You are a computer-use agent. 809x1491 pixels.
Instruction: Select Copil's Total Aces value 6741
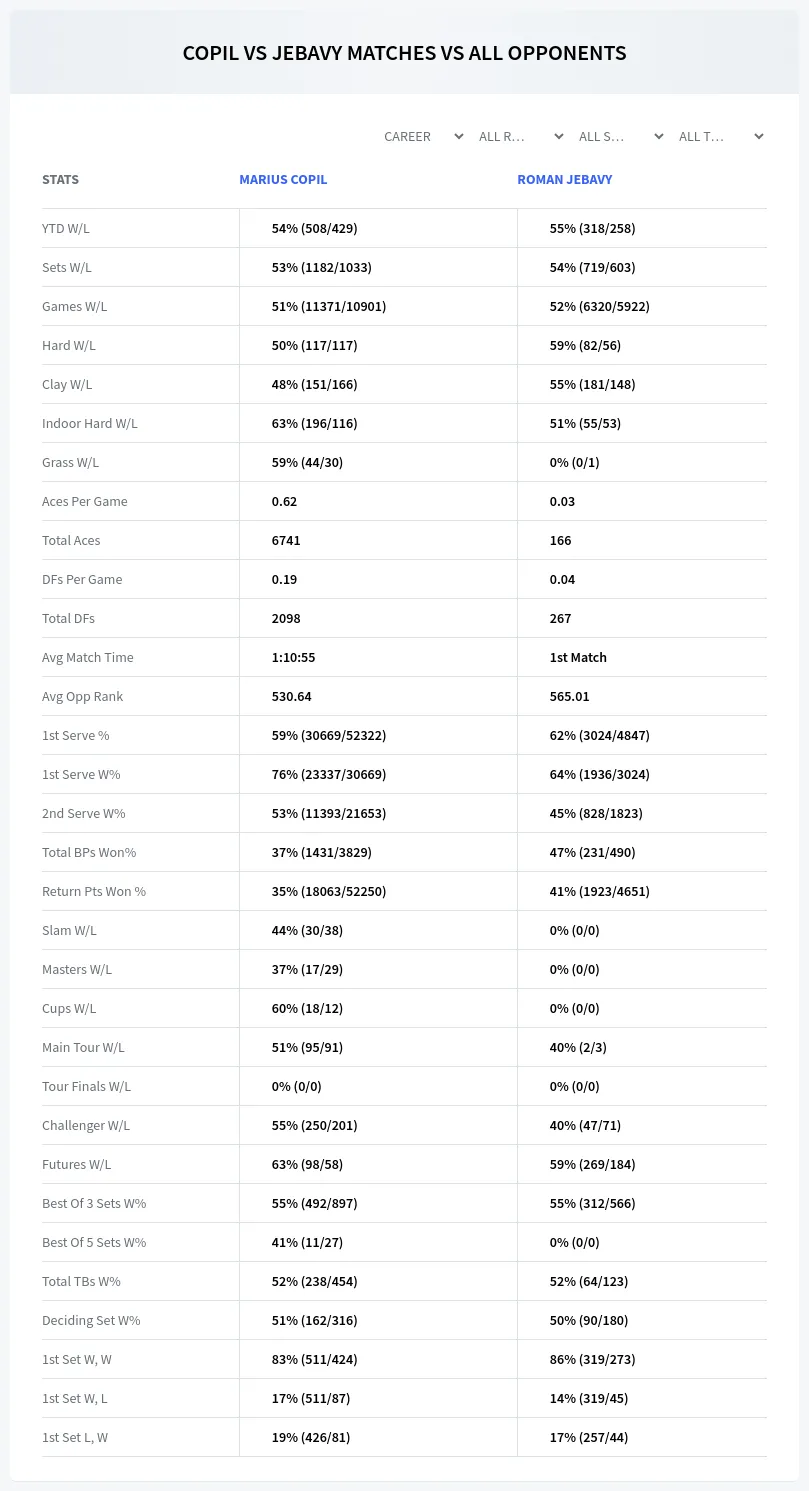286,540
